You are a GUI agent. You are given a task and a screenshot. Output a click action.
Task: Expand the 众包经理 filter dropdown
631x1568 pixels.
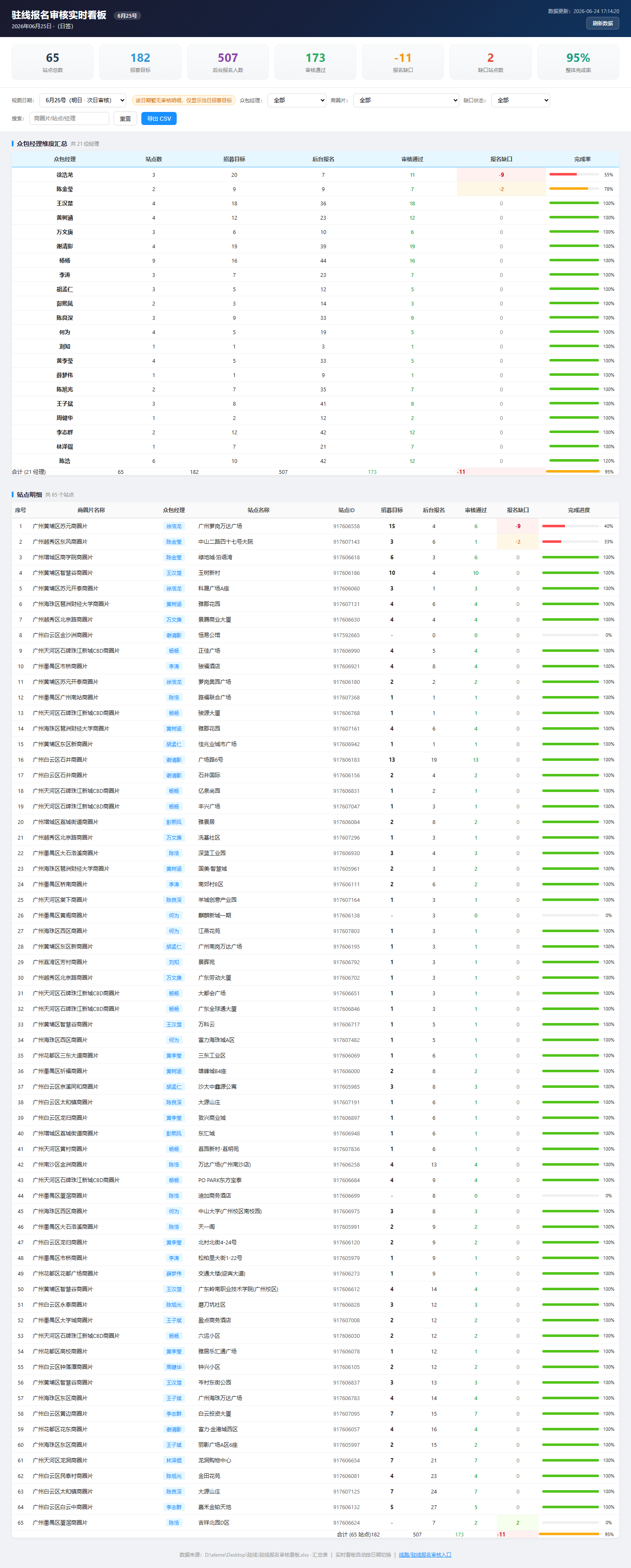tap(297, 101)
